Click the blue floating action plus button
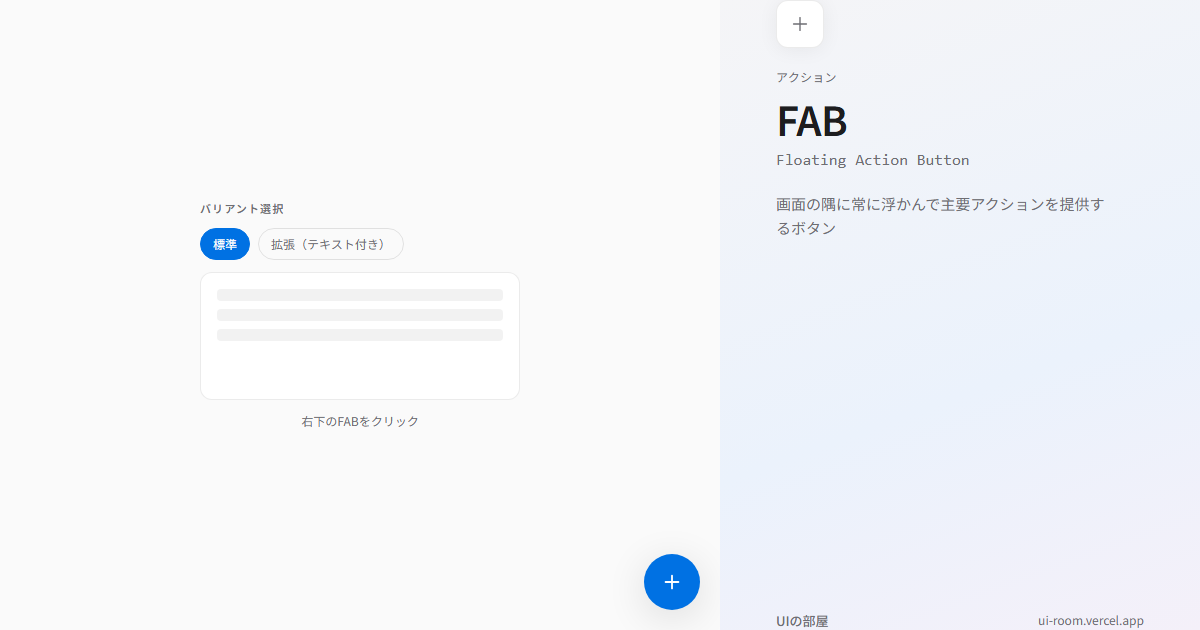The height and width of the screenshot is (630, 1200). [x=672, y=582]
